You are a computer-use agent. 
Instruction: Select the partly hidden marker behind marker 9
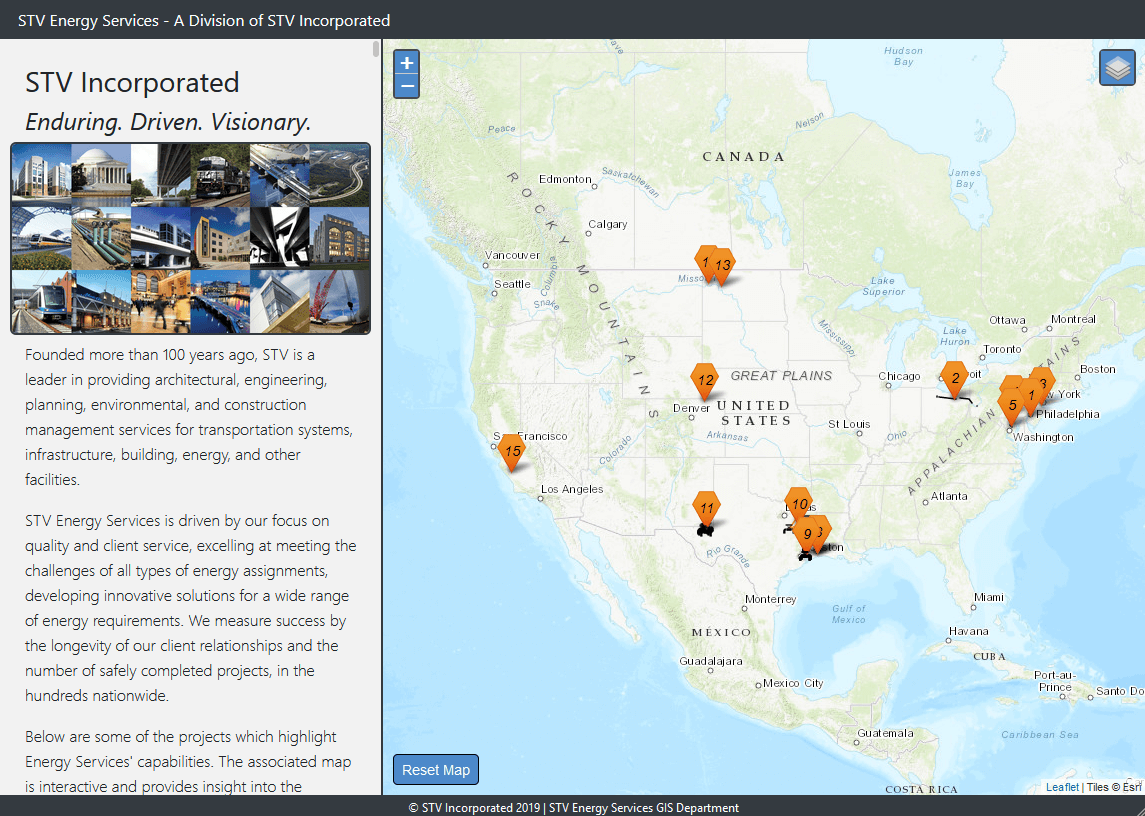(x=823, y=531)
